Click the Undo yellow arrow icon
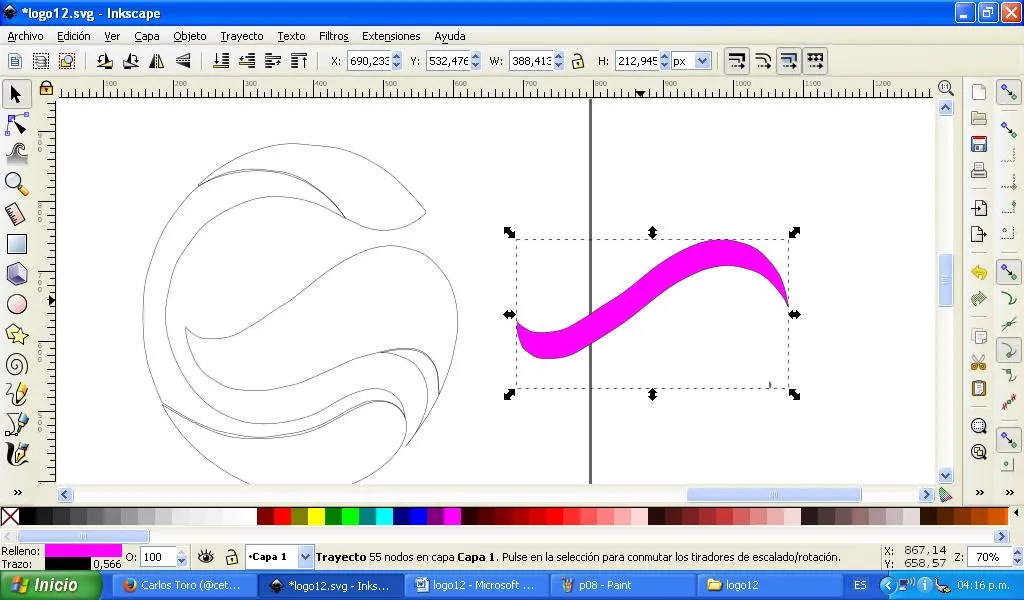The image size is (1024, 600). click(x=978, y=272)
